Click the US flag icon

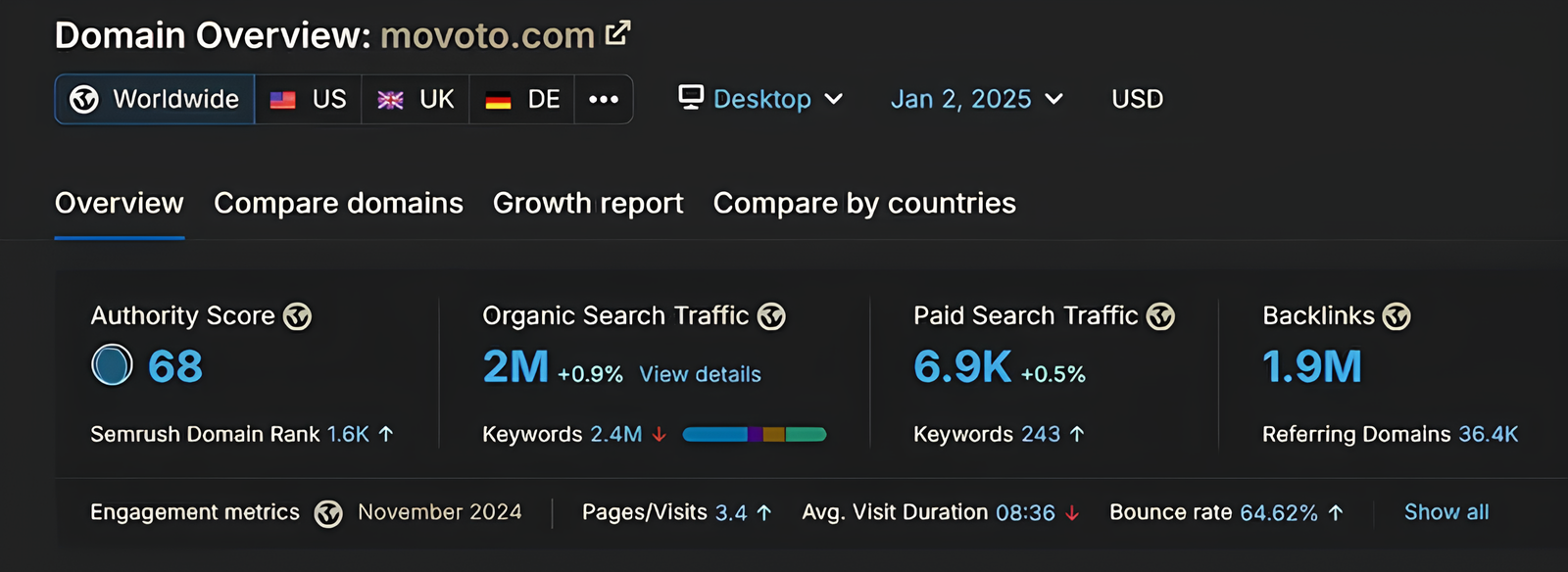(x=282, y=100)
